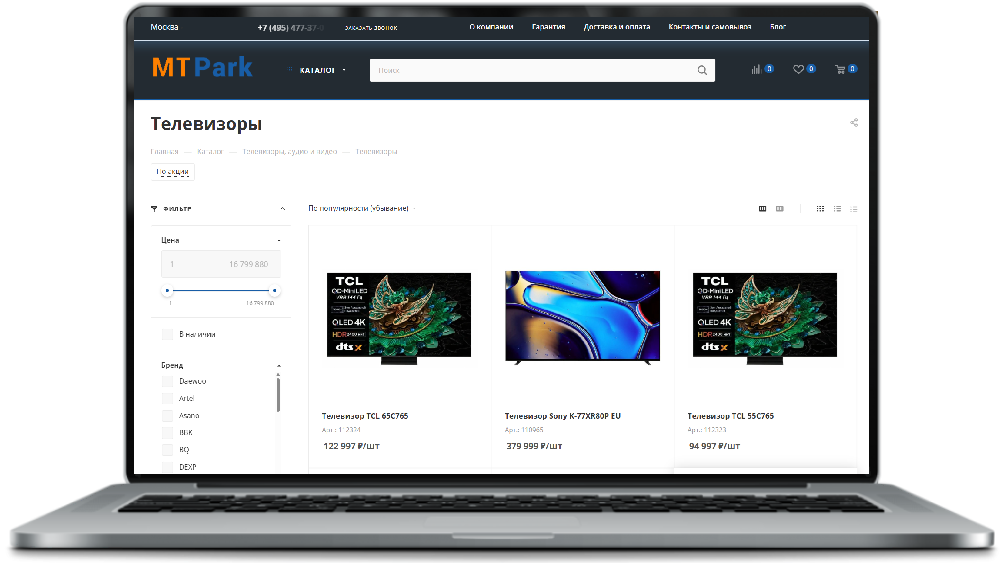Click the Sony K-77XR80P product image
1004x583 pixels.
click(x=582, y=318)
